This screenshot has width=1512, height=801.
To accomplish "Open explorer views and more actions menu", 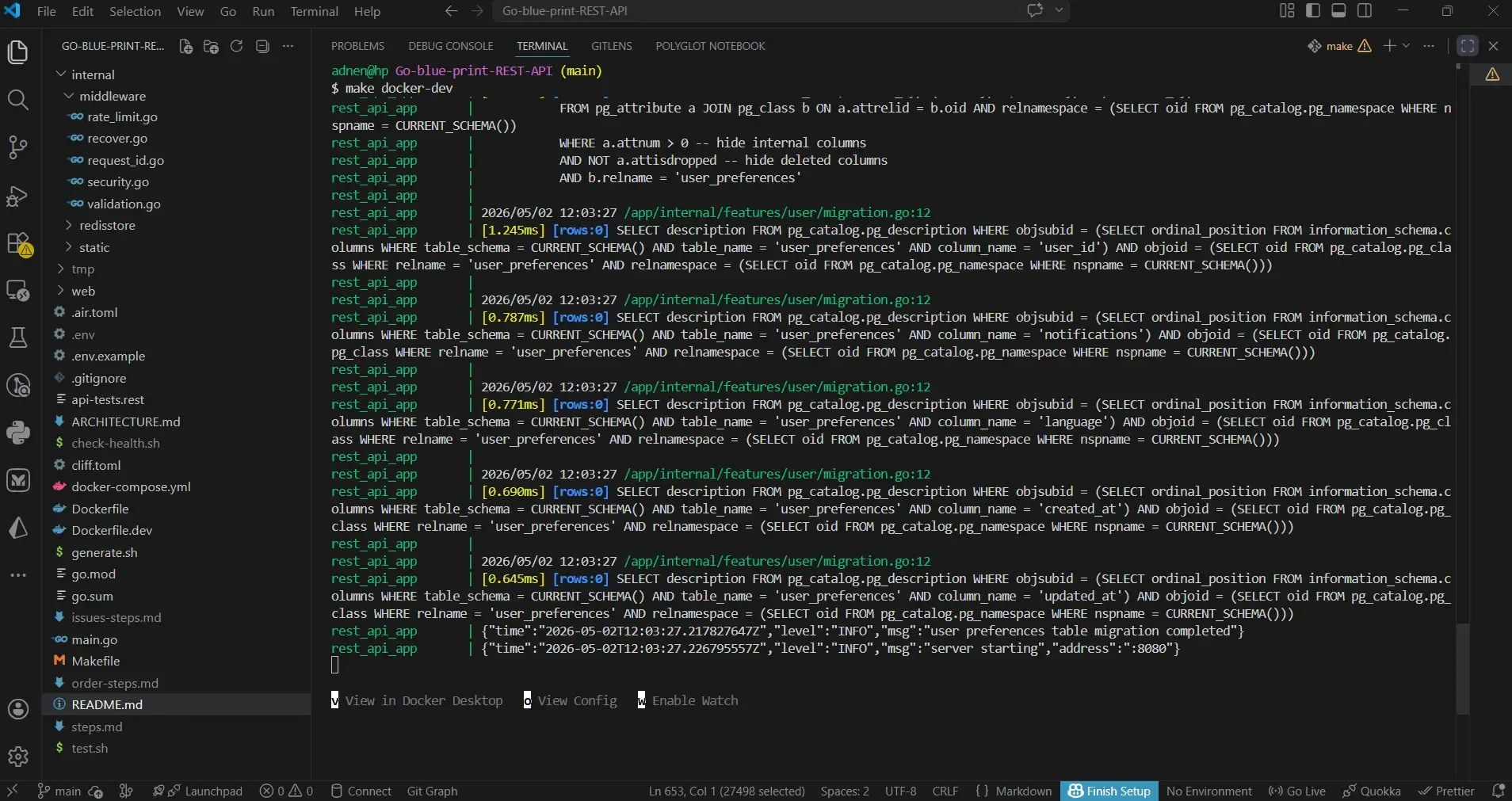I will pos(288,47).
